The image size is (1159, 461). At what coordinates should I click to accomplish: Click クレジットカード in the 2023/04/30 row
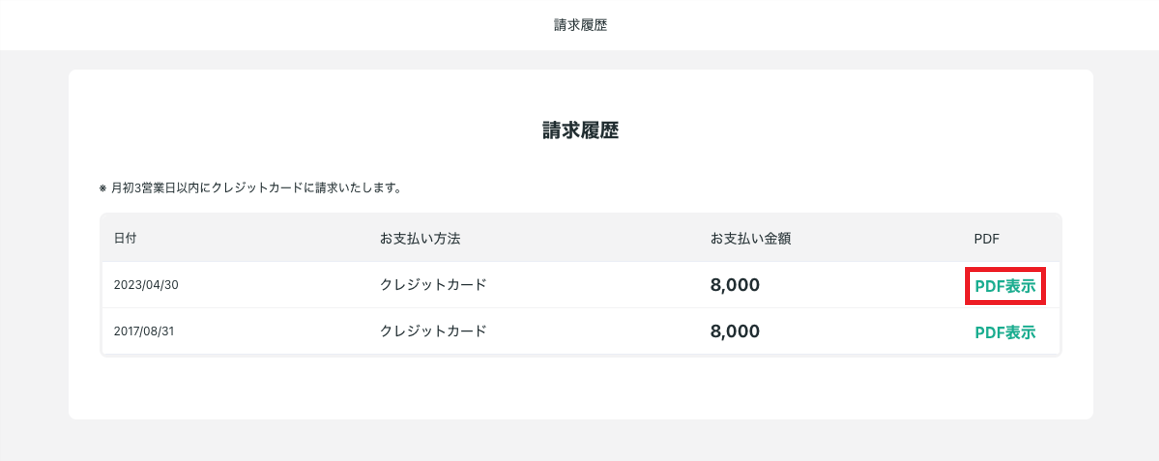point(433,285)
